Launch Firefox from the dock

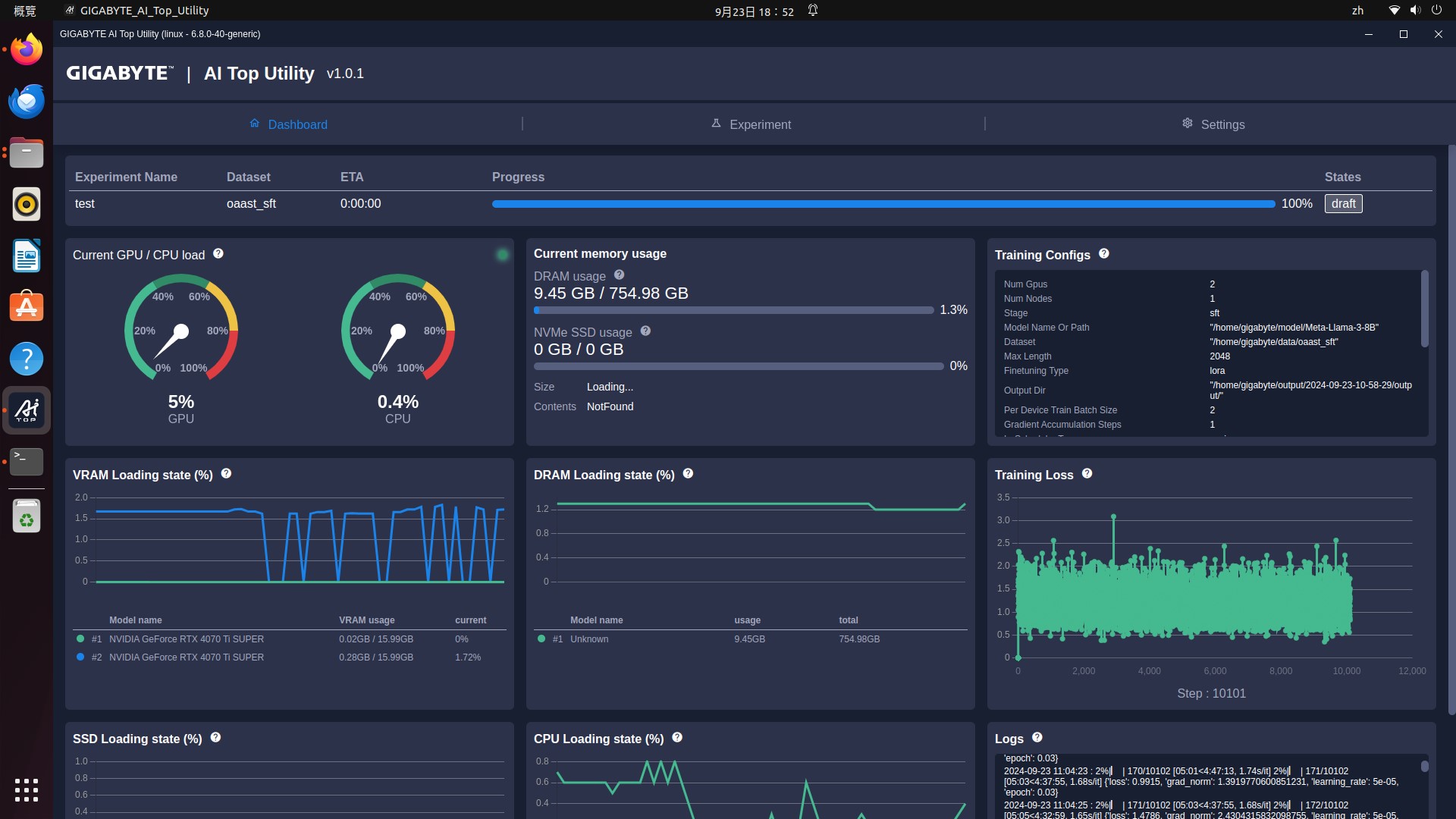[x=27, y=50]
